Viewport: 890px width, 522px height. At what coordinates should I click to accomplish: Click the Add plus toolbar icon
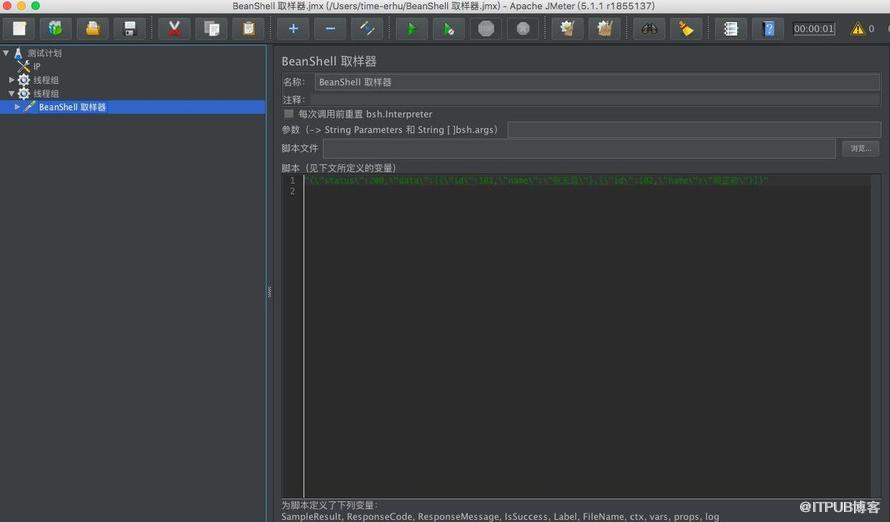tap(293, 29)
